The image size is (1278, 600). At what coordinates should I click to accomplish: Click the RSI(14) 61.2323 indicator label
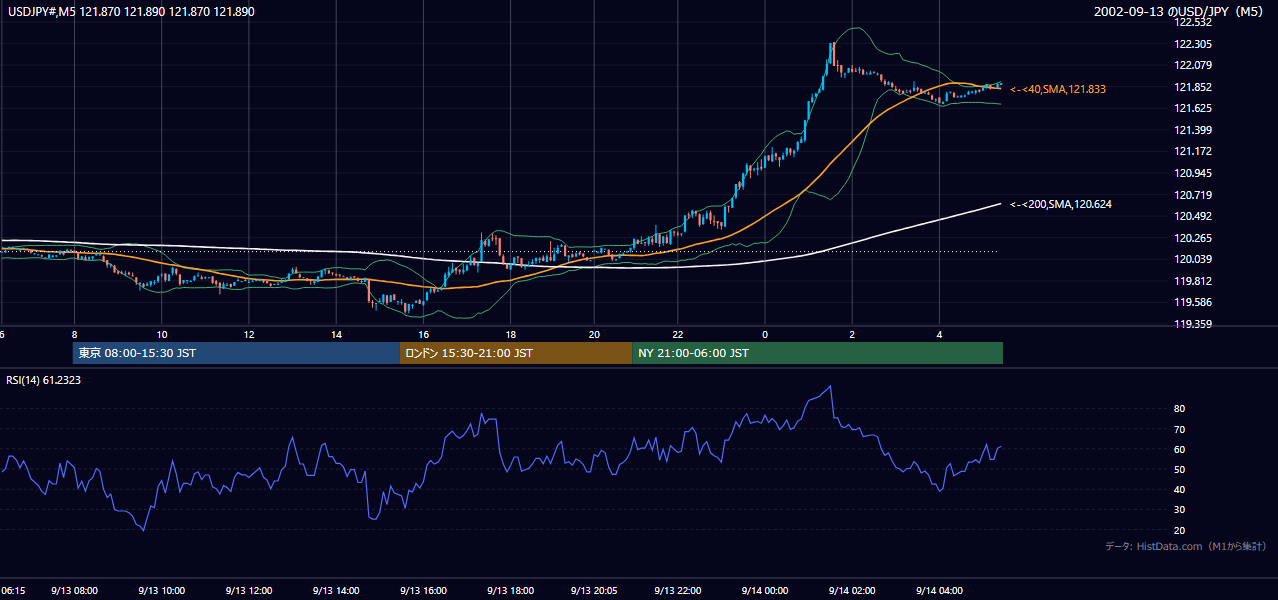42,380
